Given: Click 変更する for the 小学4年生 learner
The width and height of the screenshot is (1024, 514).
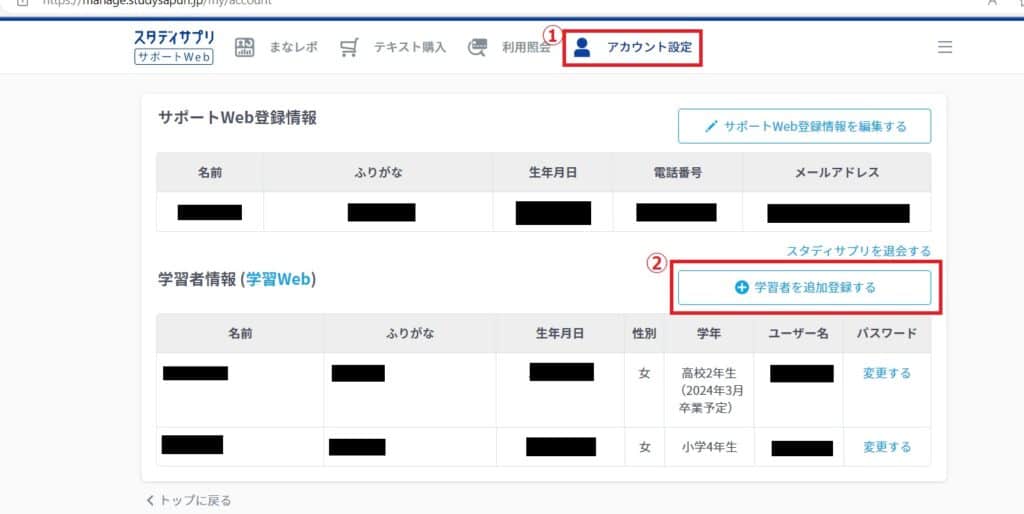Looking at the screenshot, I should click(887, 447).
